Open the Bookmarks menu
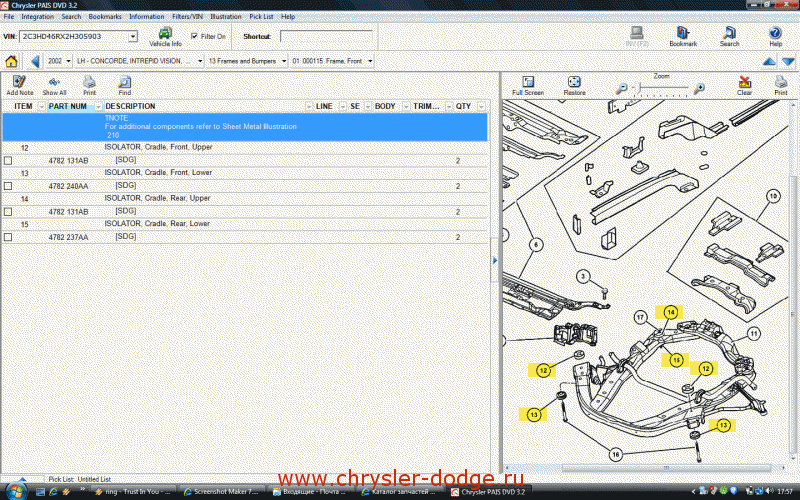Screen dimensions: 800x500 [105, 17]
